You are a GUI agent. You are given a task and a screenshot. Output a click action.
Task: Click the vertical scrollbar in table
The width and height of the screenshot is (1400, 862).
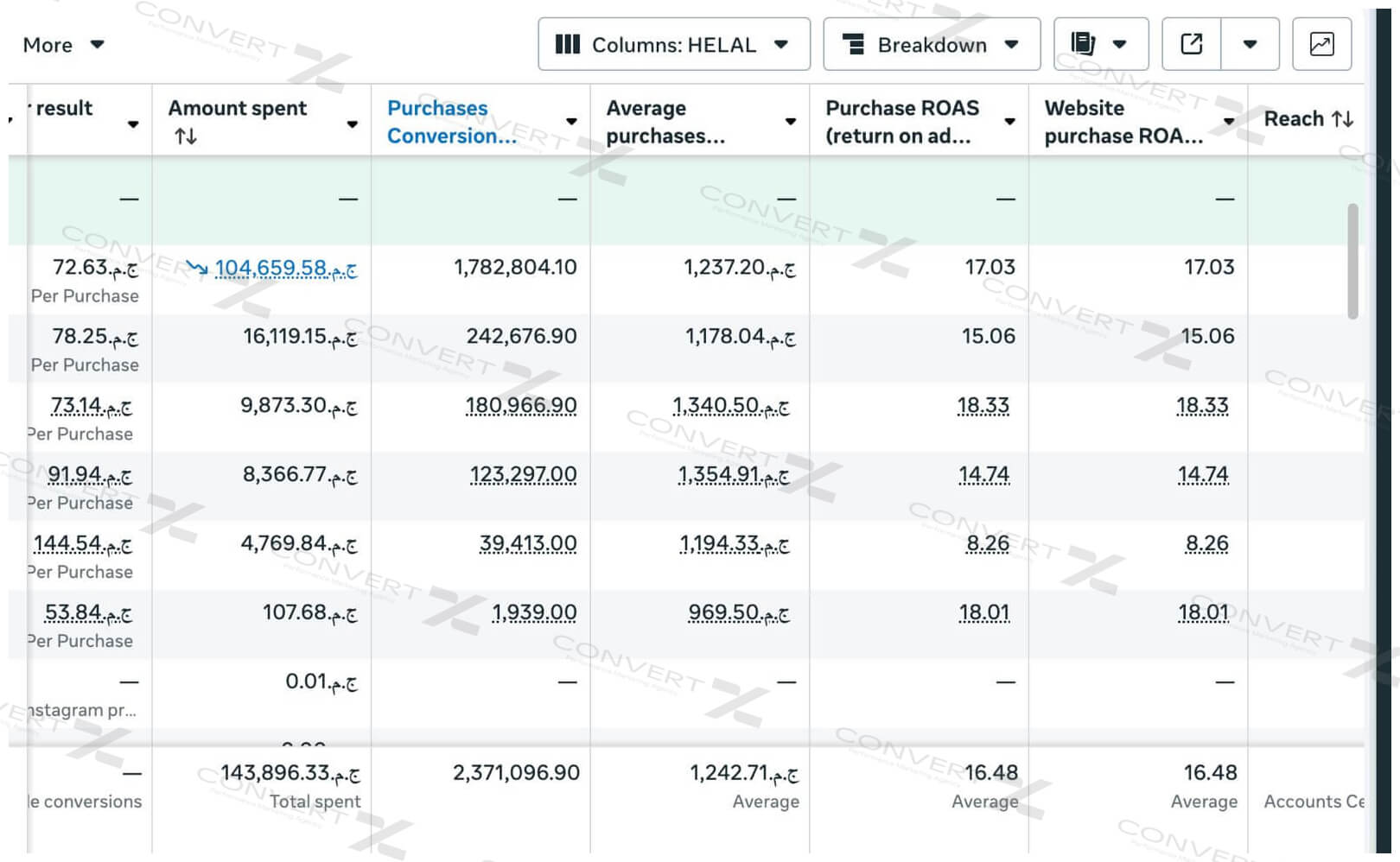pyautogui.click(x=1352, y=261)
